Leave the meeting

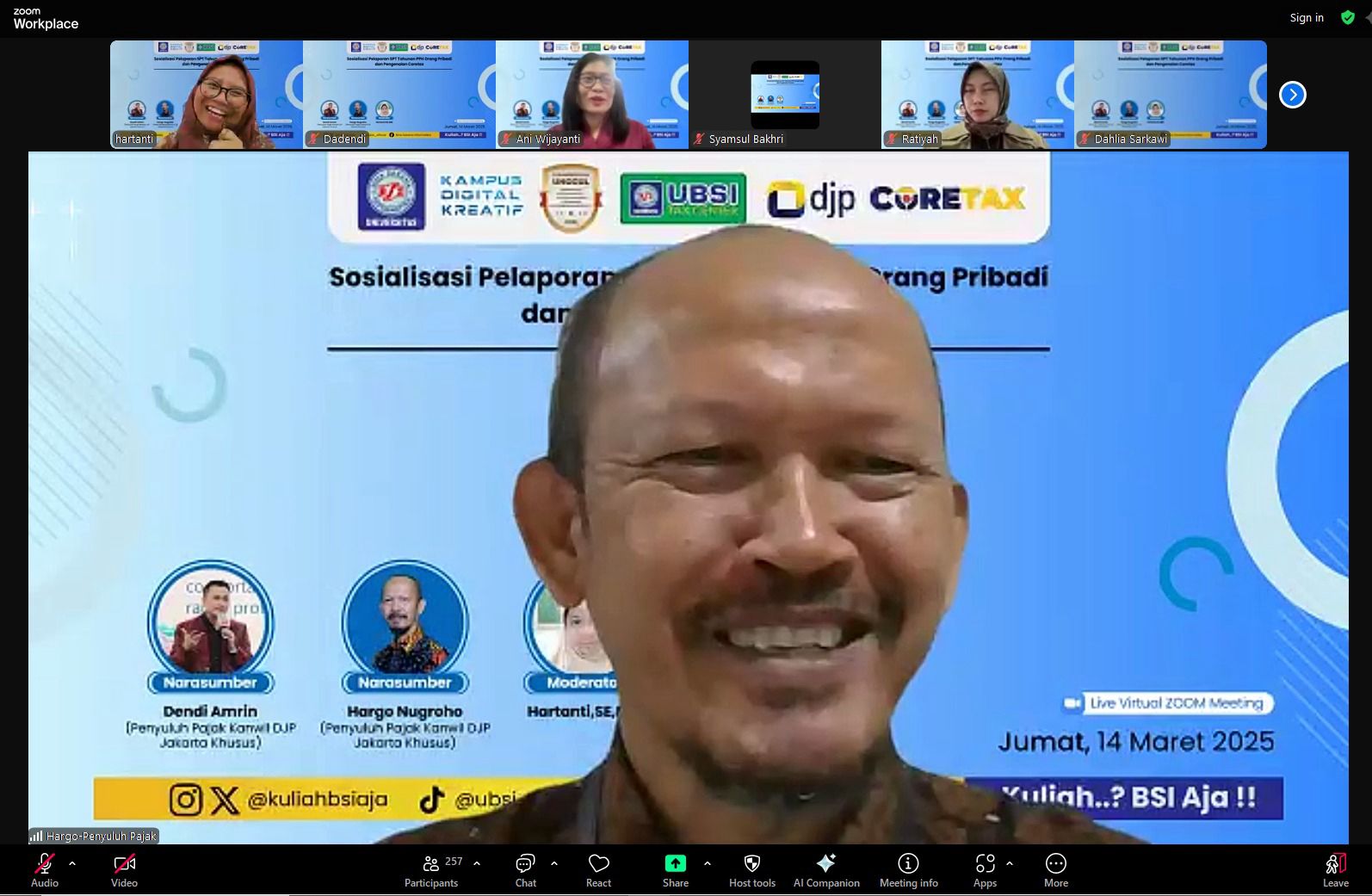pos(1335,869)
